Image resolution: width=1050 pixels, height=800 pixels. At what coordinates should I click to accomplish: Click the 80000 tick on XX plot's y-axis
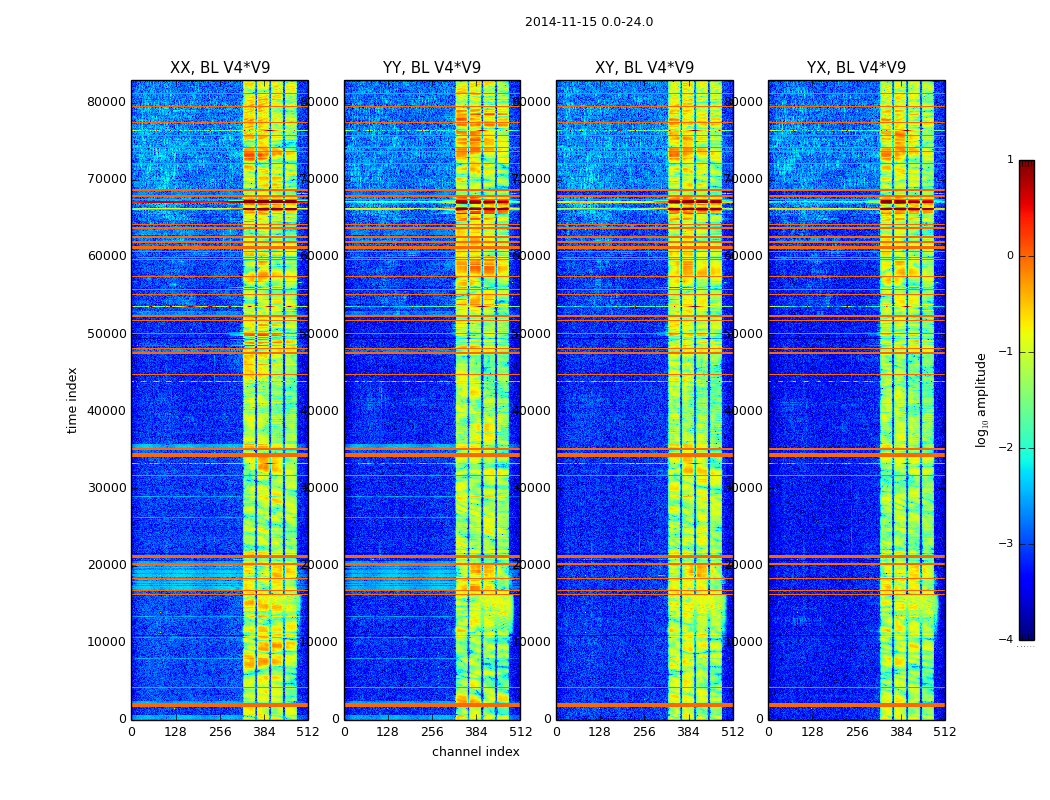coord(107,102)
